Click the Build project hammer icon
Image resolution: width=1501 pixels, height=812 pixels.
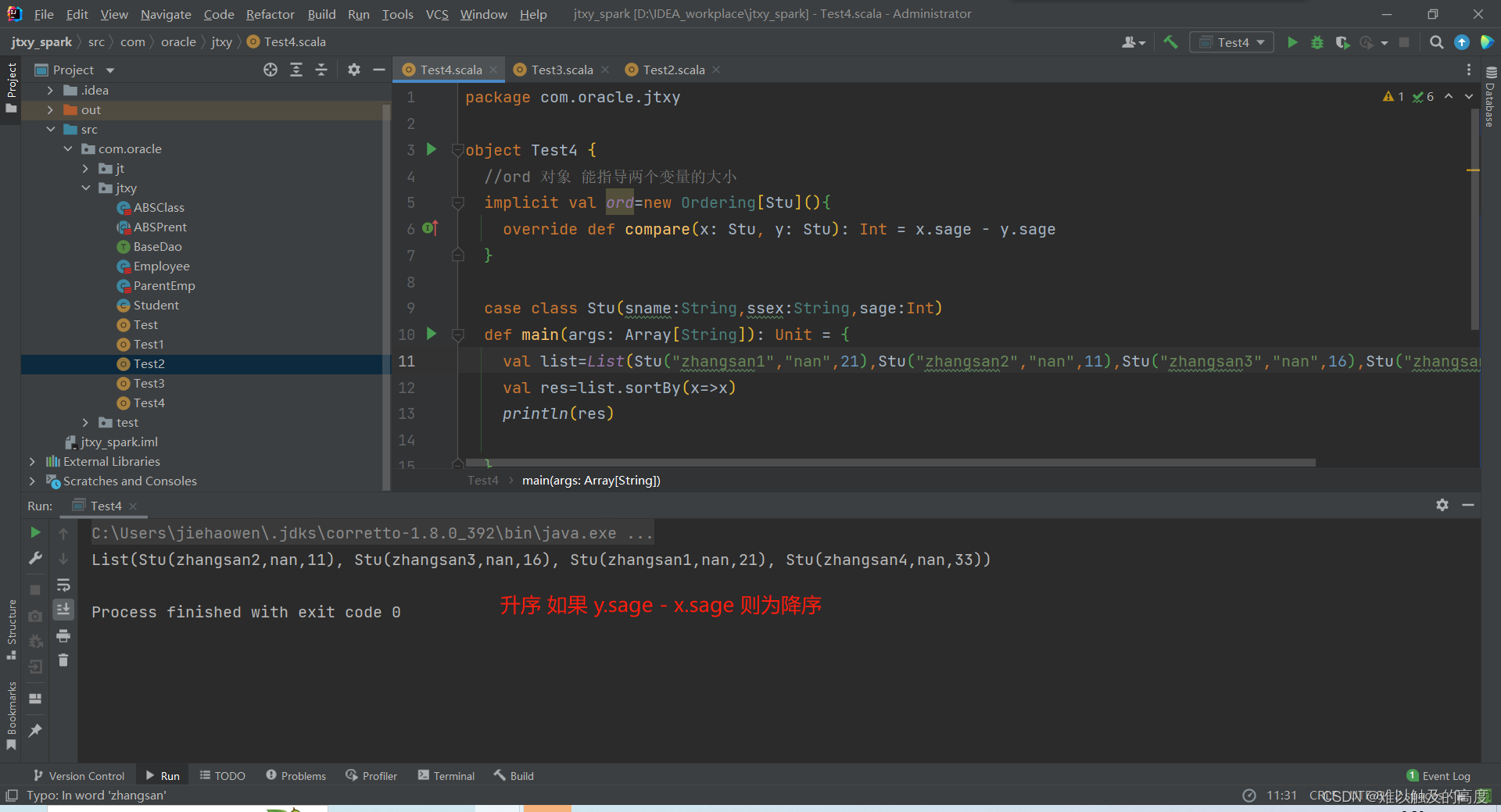point(1170,42)
